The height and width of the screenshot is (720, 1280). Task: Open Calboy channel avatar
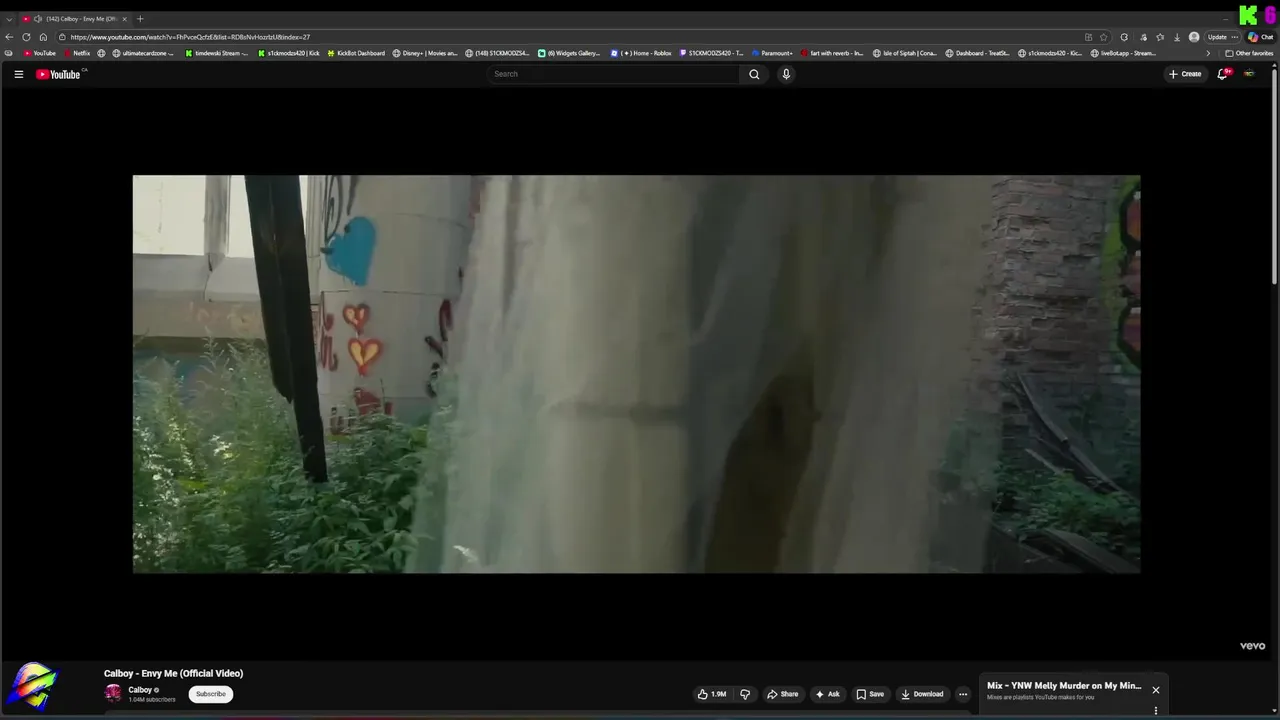[113, 693]
